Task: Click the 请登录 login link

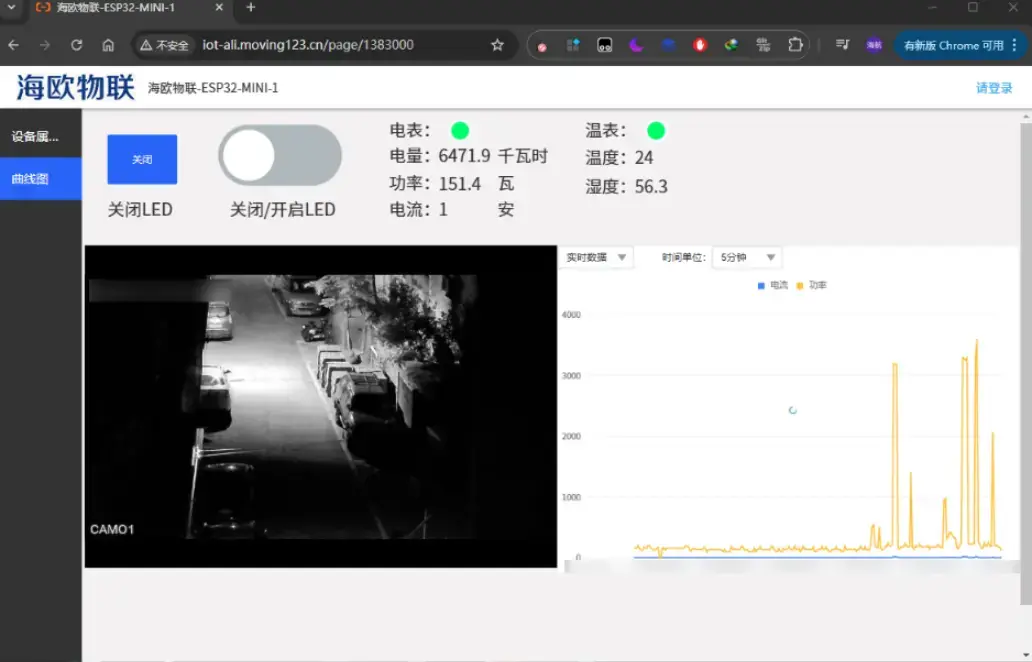Action: pyautogui.click(x=993, y=88)
